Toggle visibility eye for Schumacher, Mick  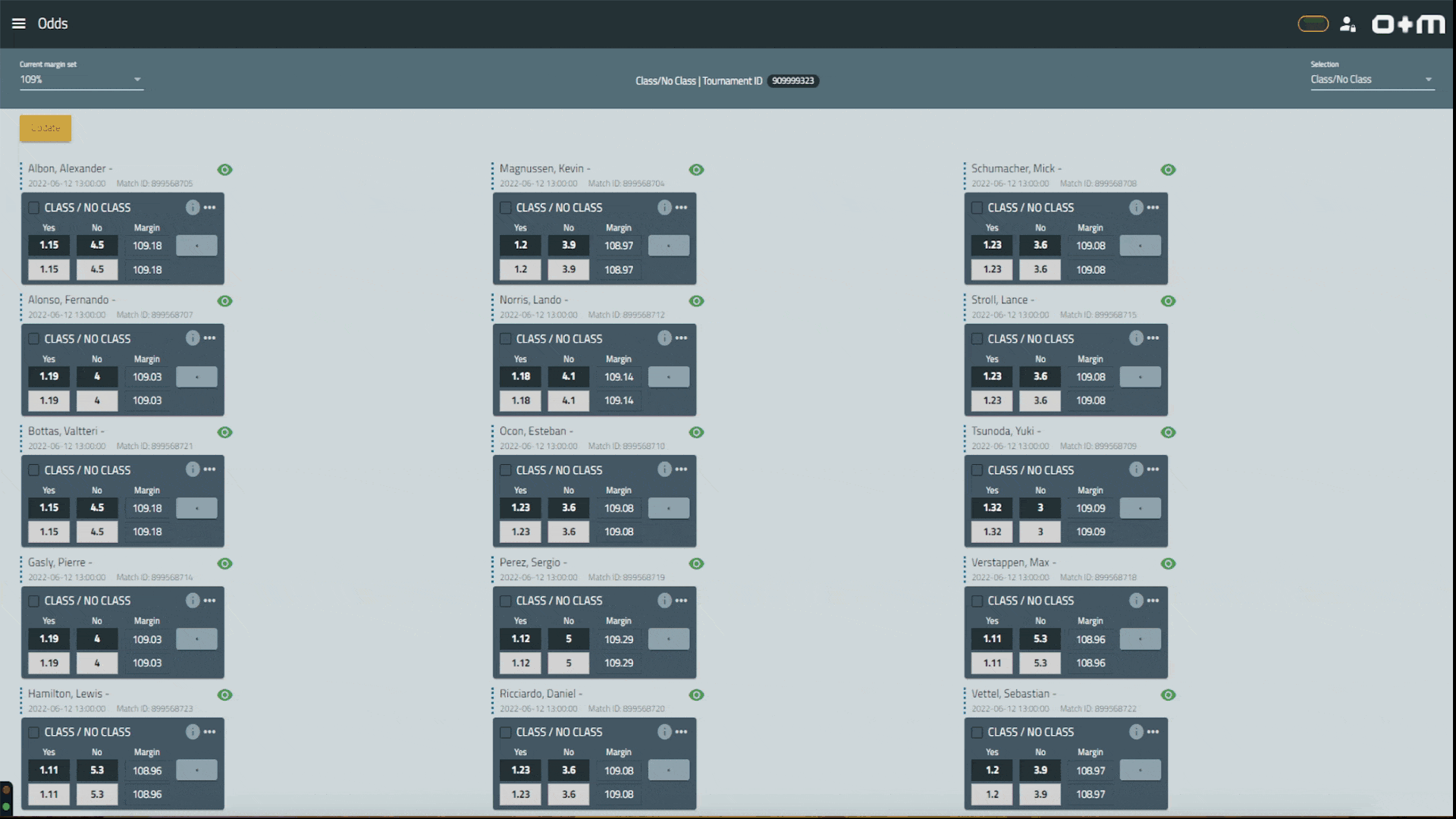coord(1168,170)
